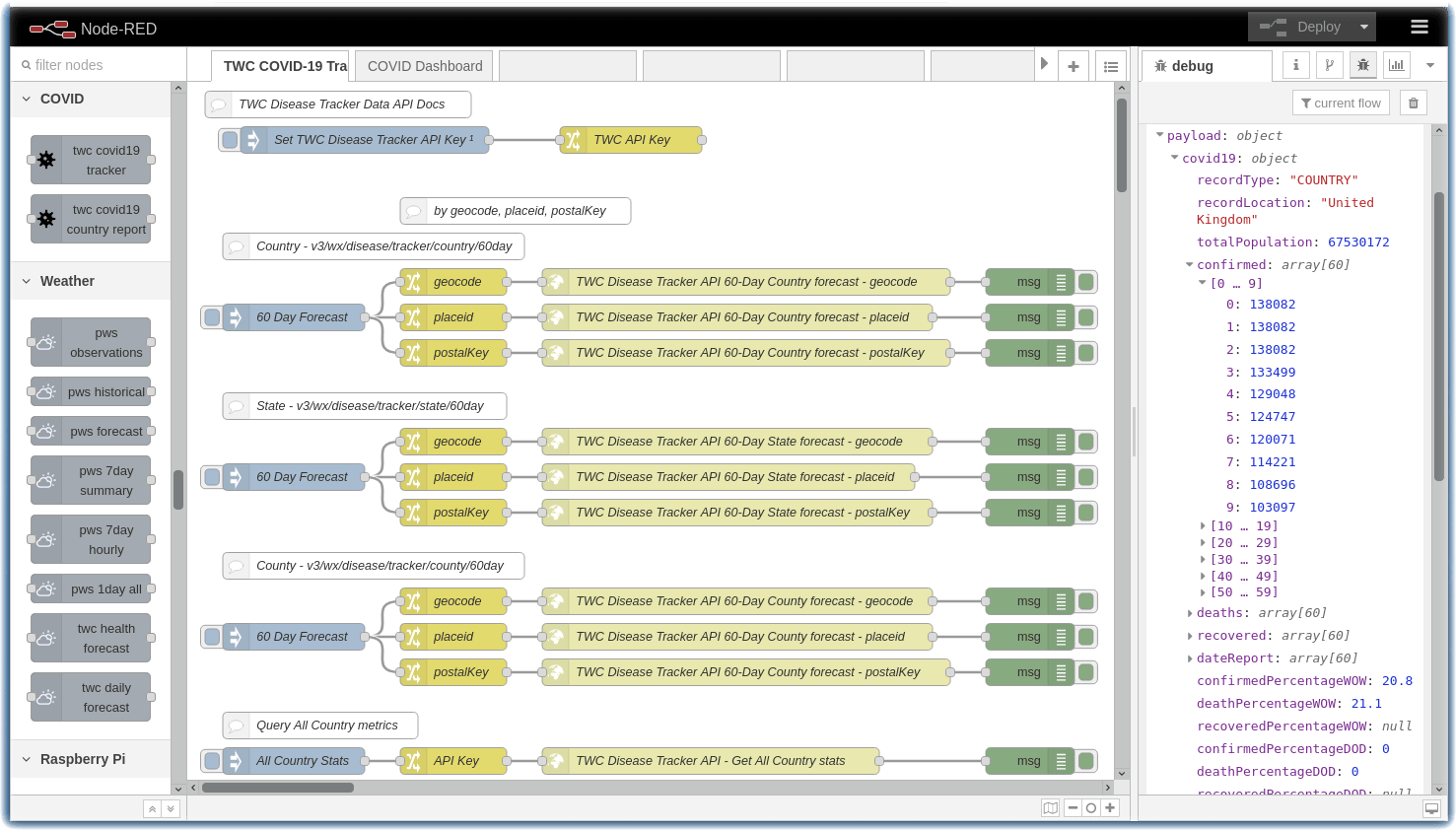Toggle the flow navigator map icon
The image size is (1456, 830).
(x=1051, y=807)
